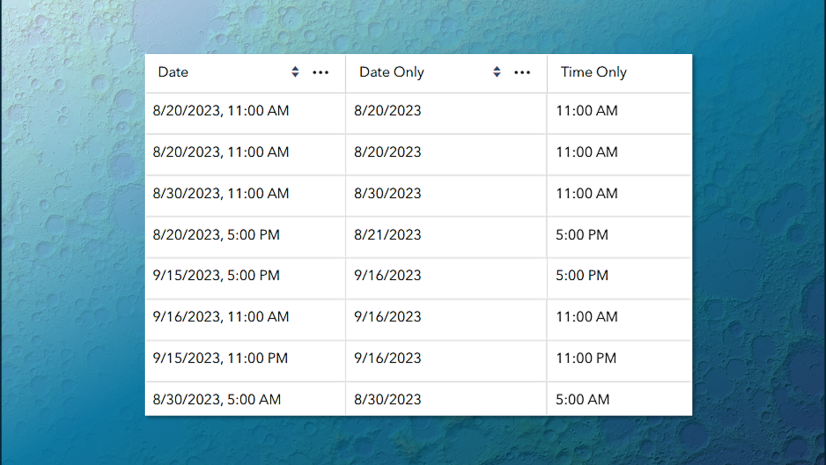Click the Date column header label

pyautogui.click(x=173, y=72)
